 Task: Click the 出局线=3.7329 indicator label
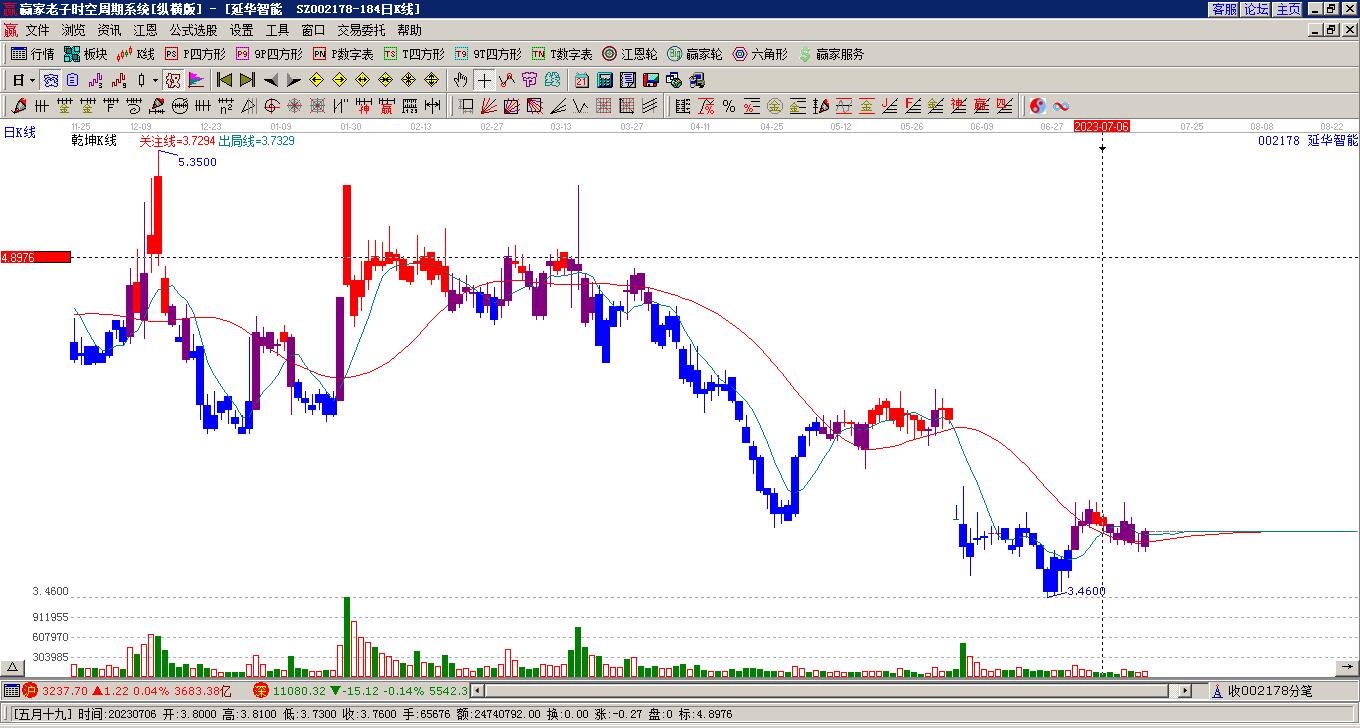tap(256, 141)
